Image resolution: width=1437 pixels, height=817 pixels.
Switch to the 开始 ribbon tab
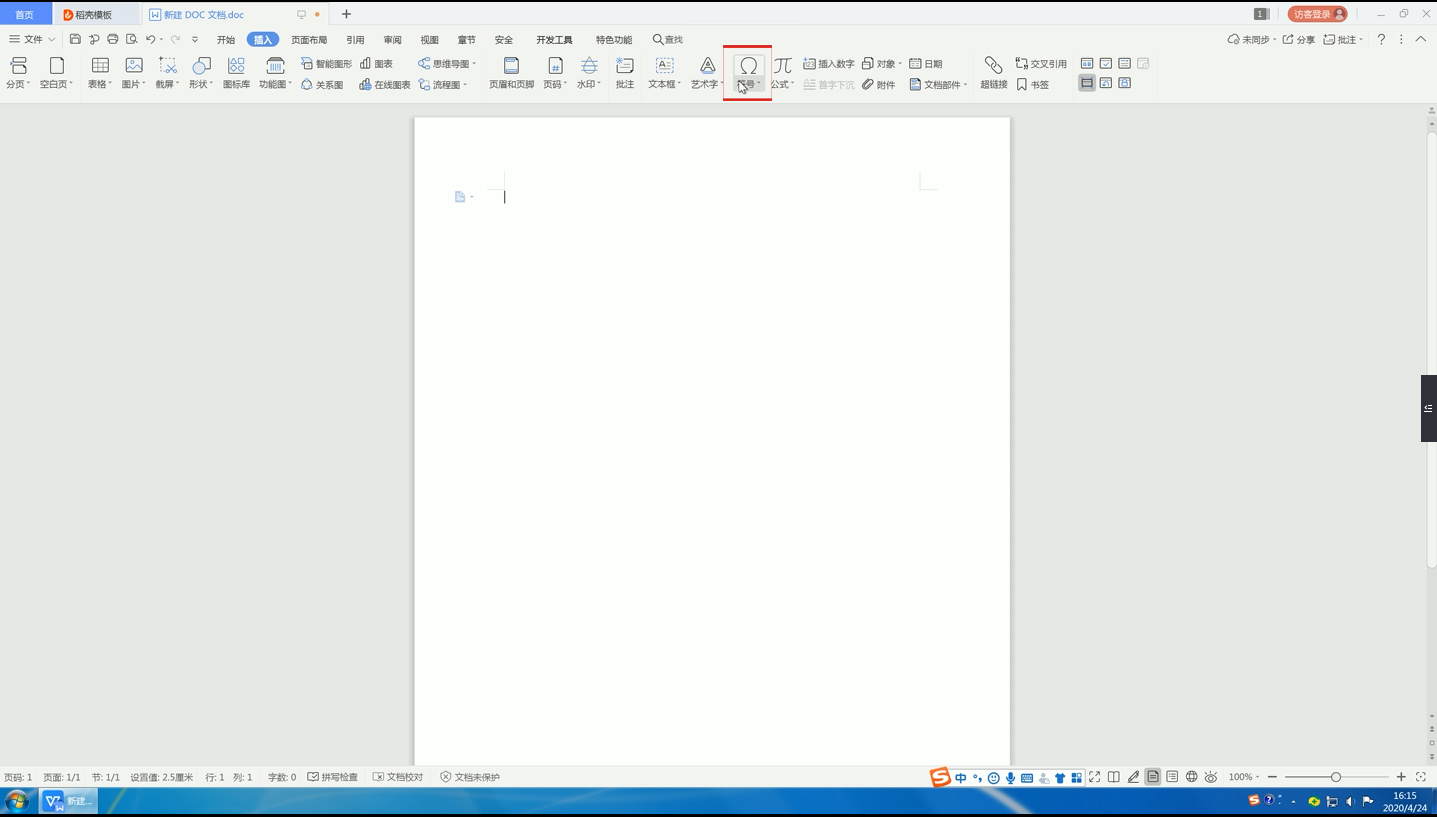226,40
